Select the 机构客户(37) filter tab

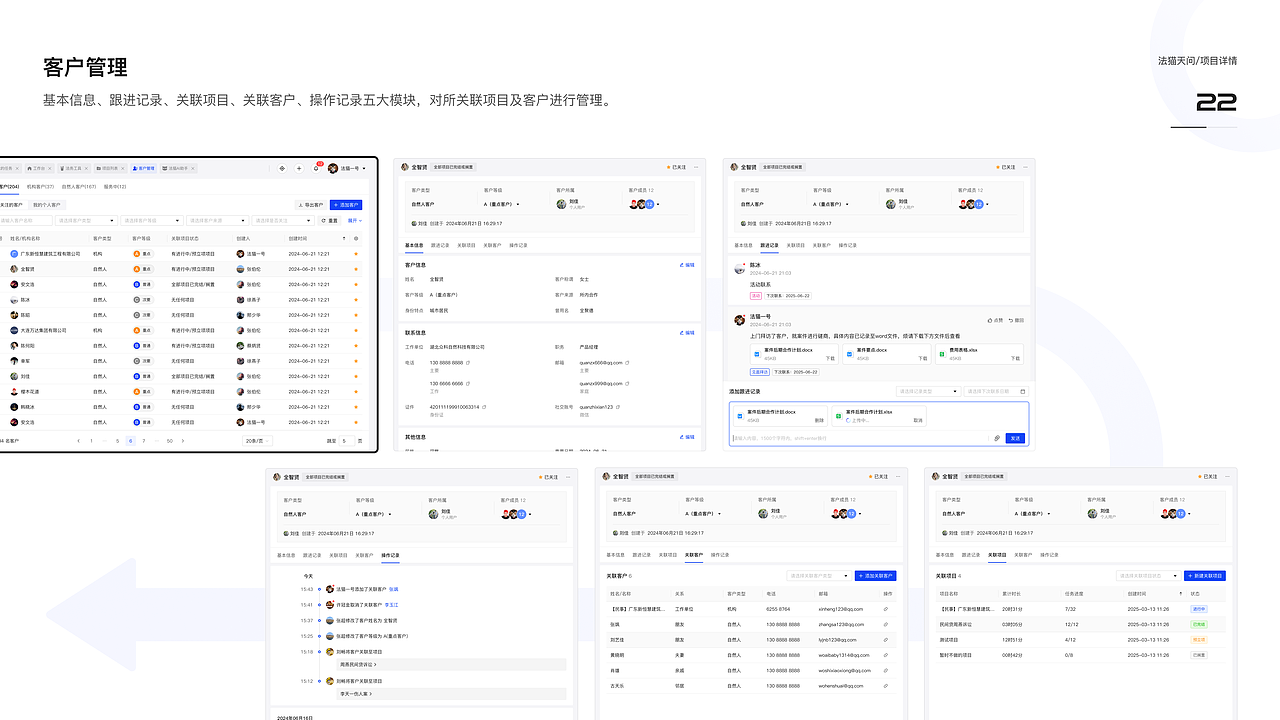point(40,187)
